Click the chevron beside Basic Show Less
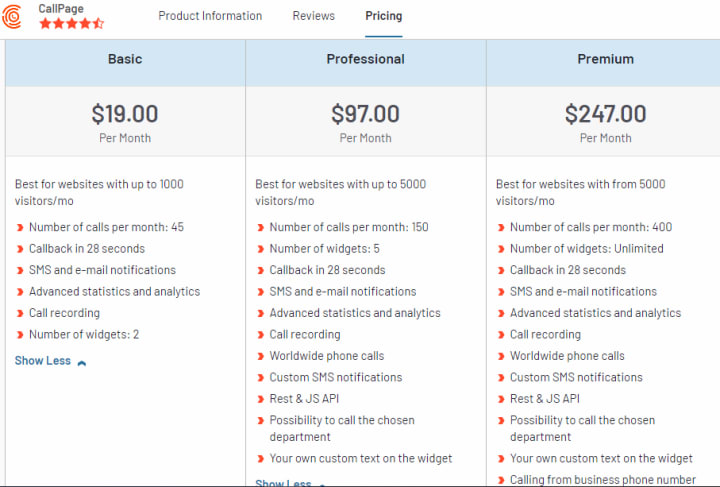This screenshot has height=487, width=720. click(x=82, y=362)
